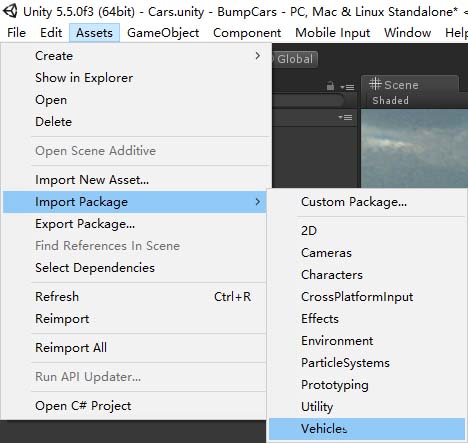Open the File menu
The width and height of the screenshot is (468, 443).
click(x=16, y=33)
